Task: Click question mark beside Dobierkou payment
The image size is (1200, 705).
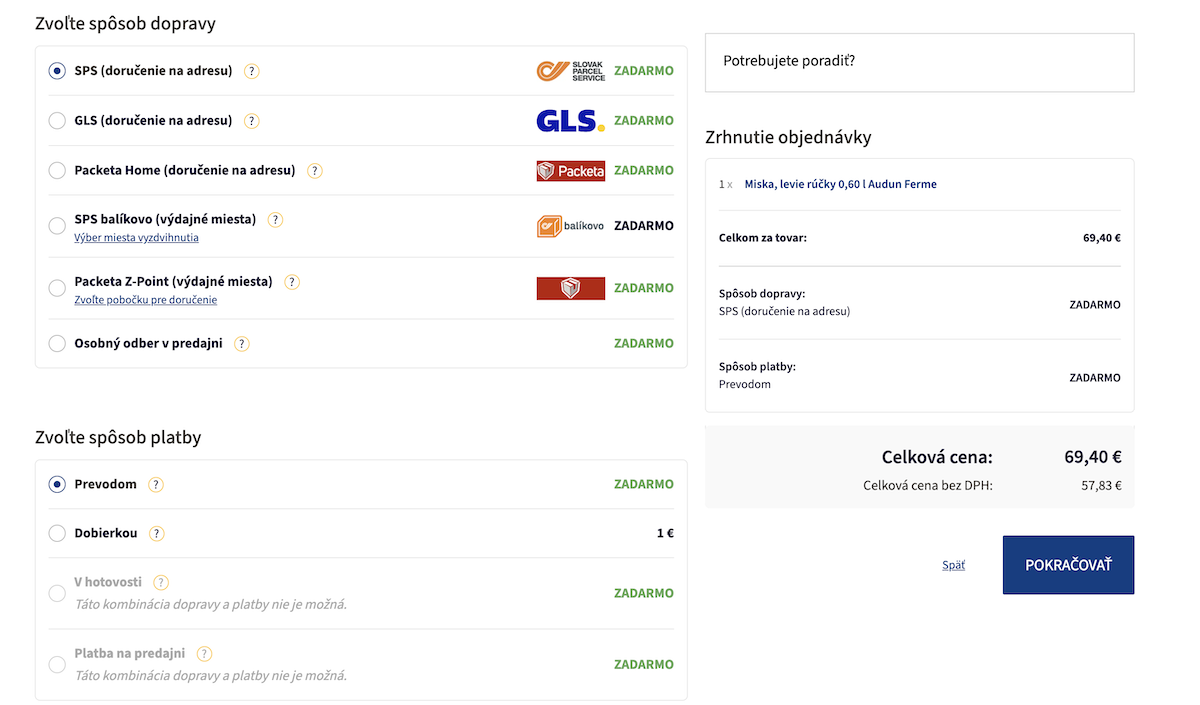Action: (x=157, y=534)
